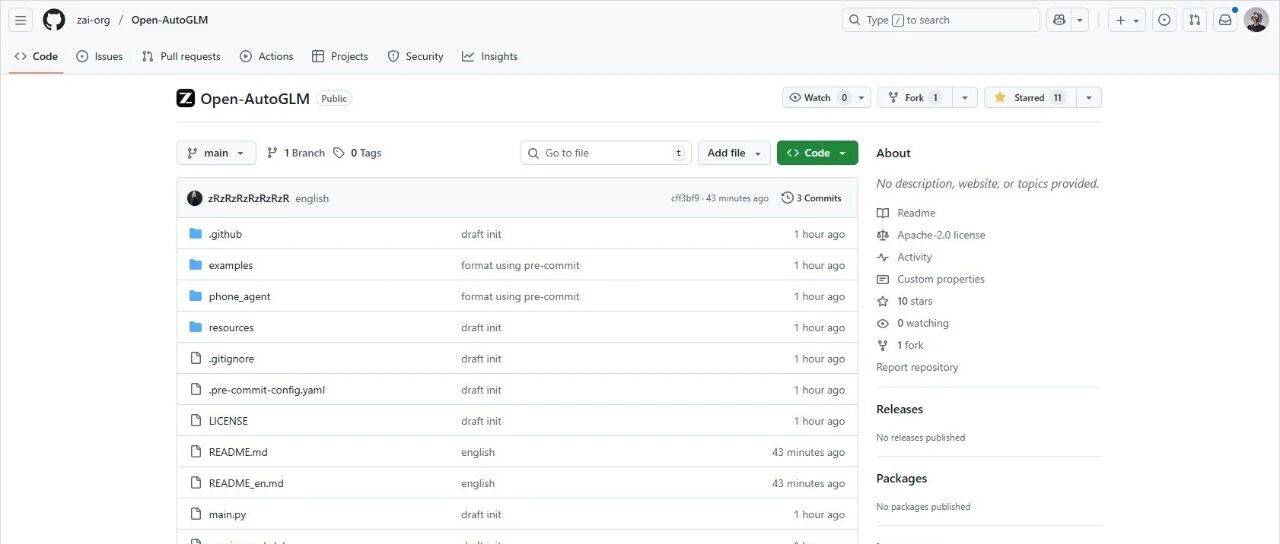
Task: Click the branch icon beside 1 Branch
Action: pyautogui.click(x=272, y=153)
